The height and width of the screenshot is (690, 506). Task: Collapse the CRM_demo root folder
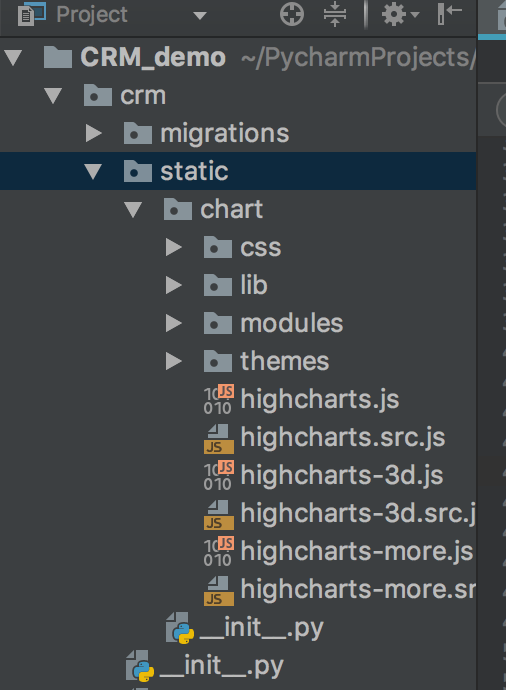(13, 58)
